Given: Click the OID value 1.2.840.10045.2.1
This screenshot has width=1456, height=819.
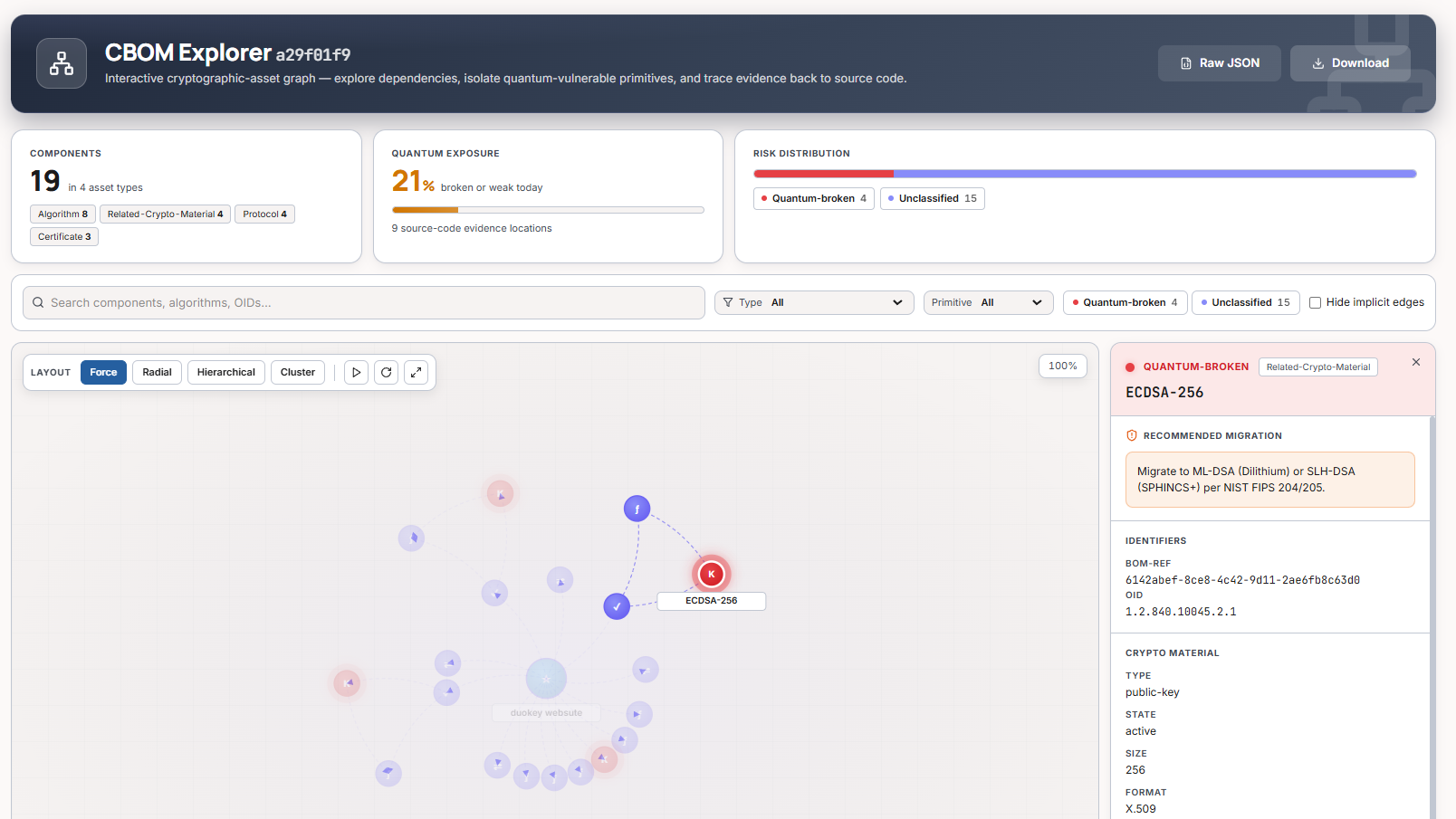Looking at the screenshot, I should [1181, 612].
